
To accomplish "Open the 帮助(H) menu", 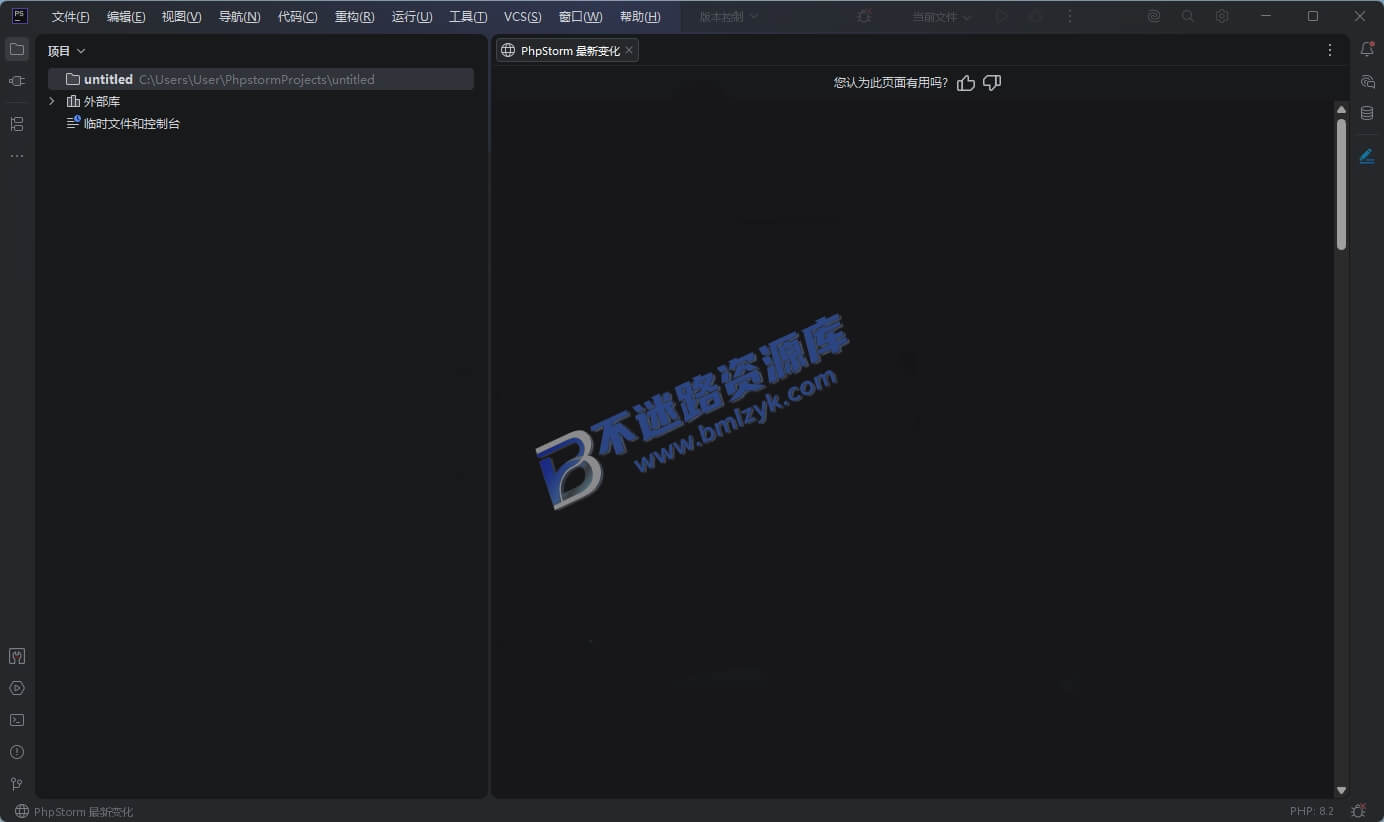I will pyautogui.click(x=640, y=17).
